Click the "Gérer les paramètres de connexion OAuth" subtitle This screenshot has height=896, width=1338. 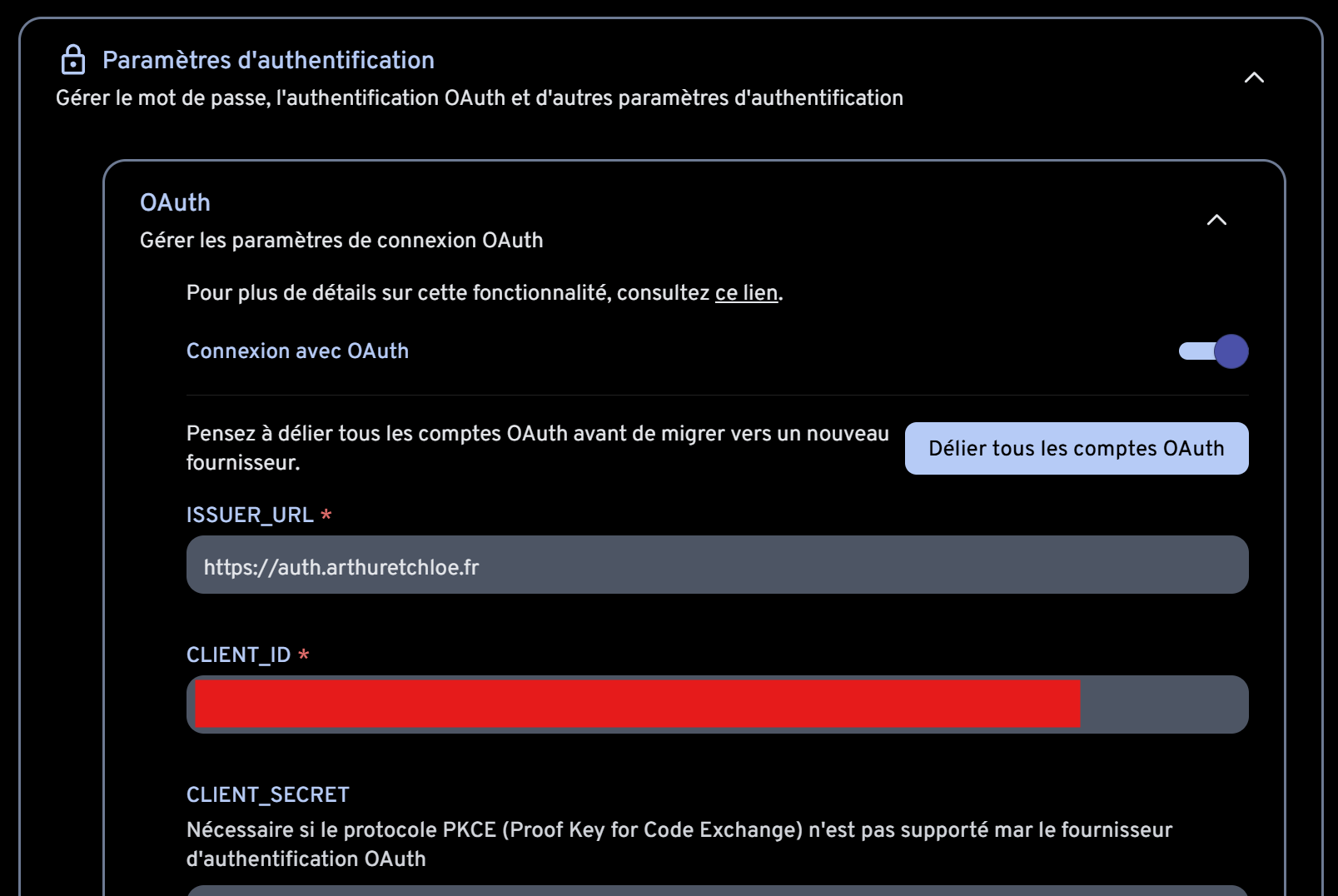(341, 241)
